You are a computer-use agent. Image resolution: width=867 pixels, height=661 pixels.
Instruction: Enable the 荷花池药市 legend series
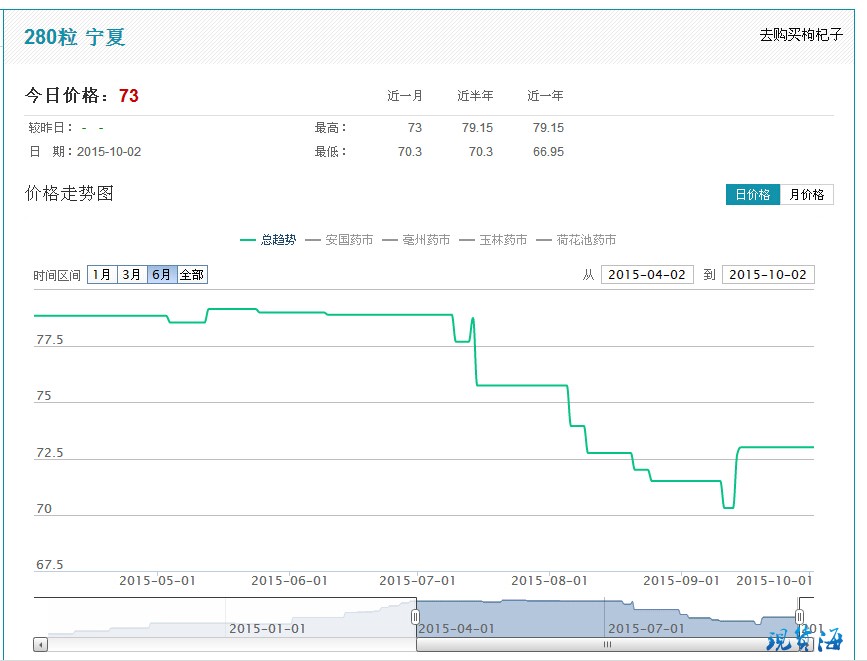(x=576, y=240)
